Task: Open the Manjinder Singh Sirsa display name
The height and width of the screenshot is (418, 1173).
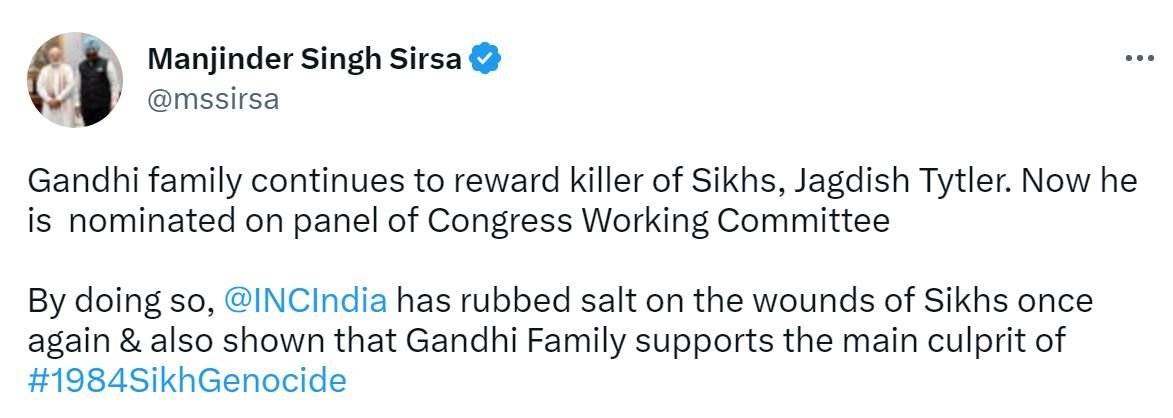Action: click(304, 60)
